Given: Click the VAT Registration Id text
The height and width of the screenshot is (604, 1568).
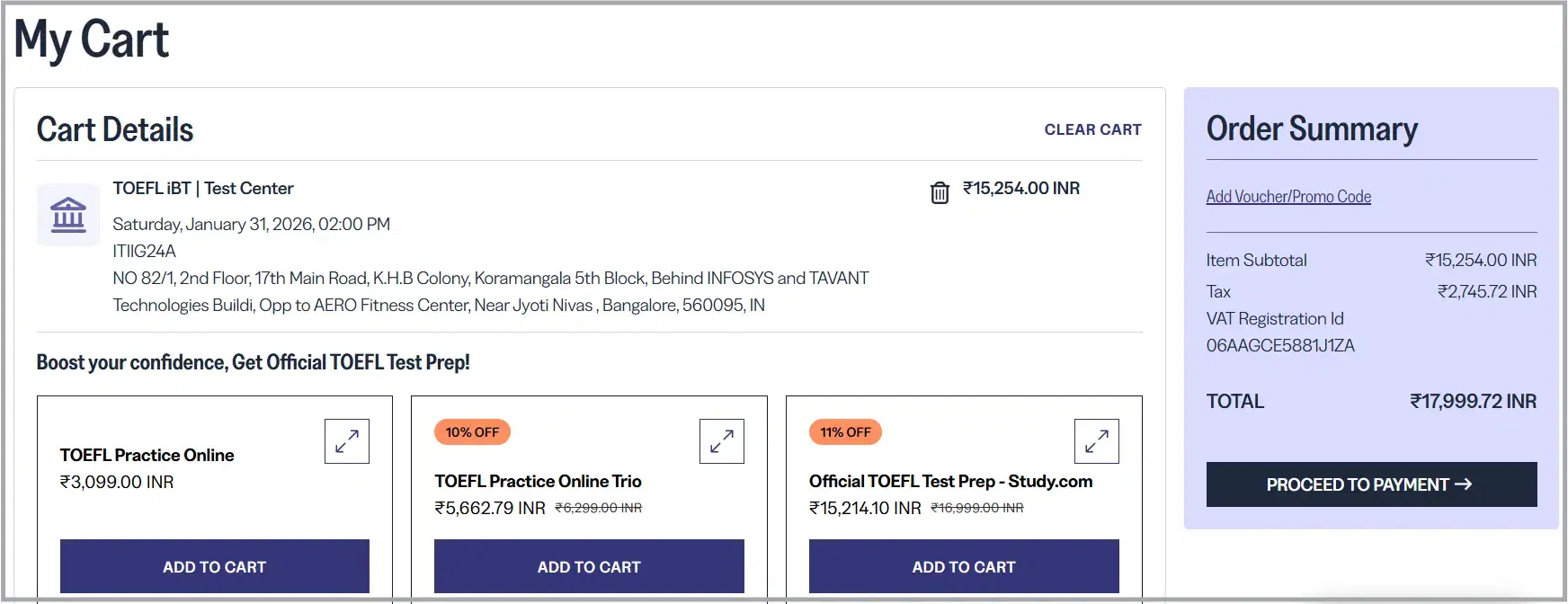Looking at the screenshot, I should point(1275,318).
